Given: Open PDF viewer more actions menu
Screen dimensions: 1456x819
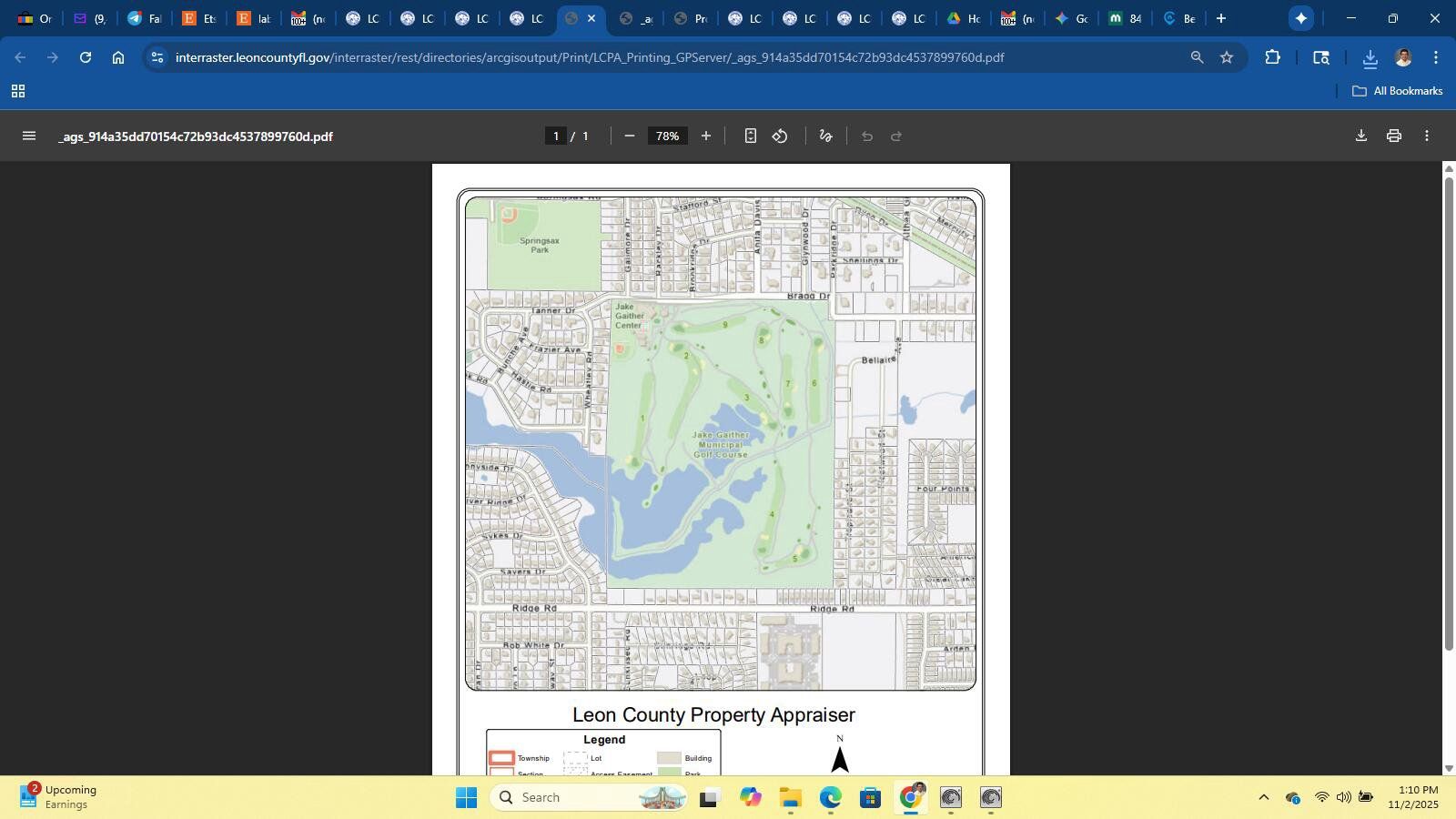Looking at the screenshot, I should [x=1426, y=136].
